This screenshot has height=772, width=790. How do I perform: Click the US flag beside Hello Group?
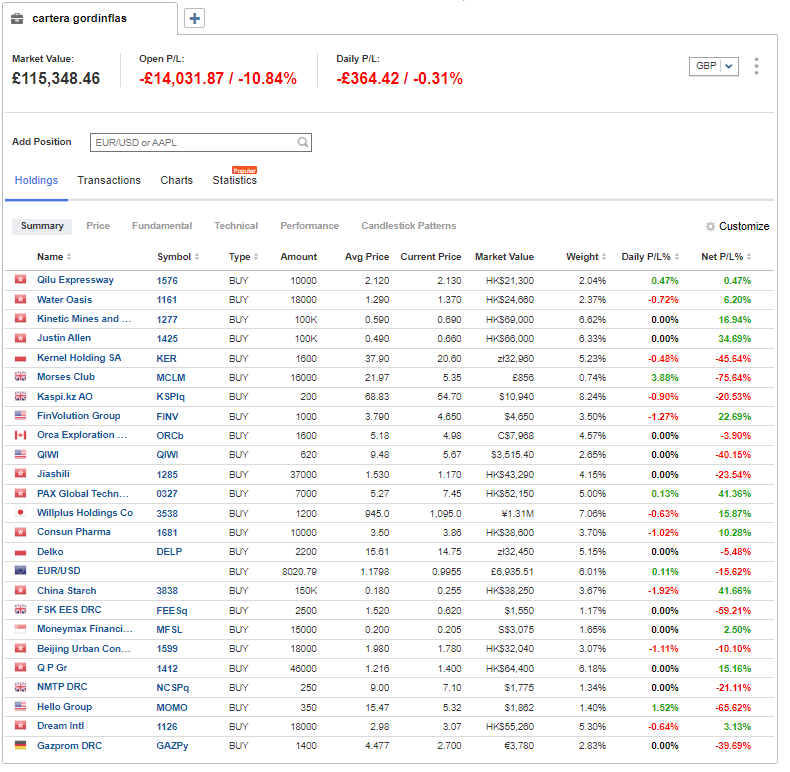click(20, 707)
